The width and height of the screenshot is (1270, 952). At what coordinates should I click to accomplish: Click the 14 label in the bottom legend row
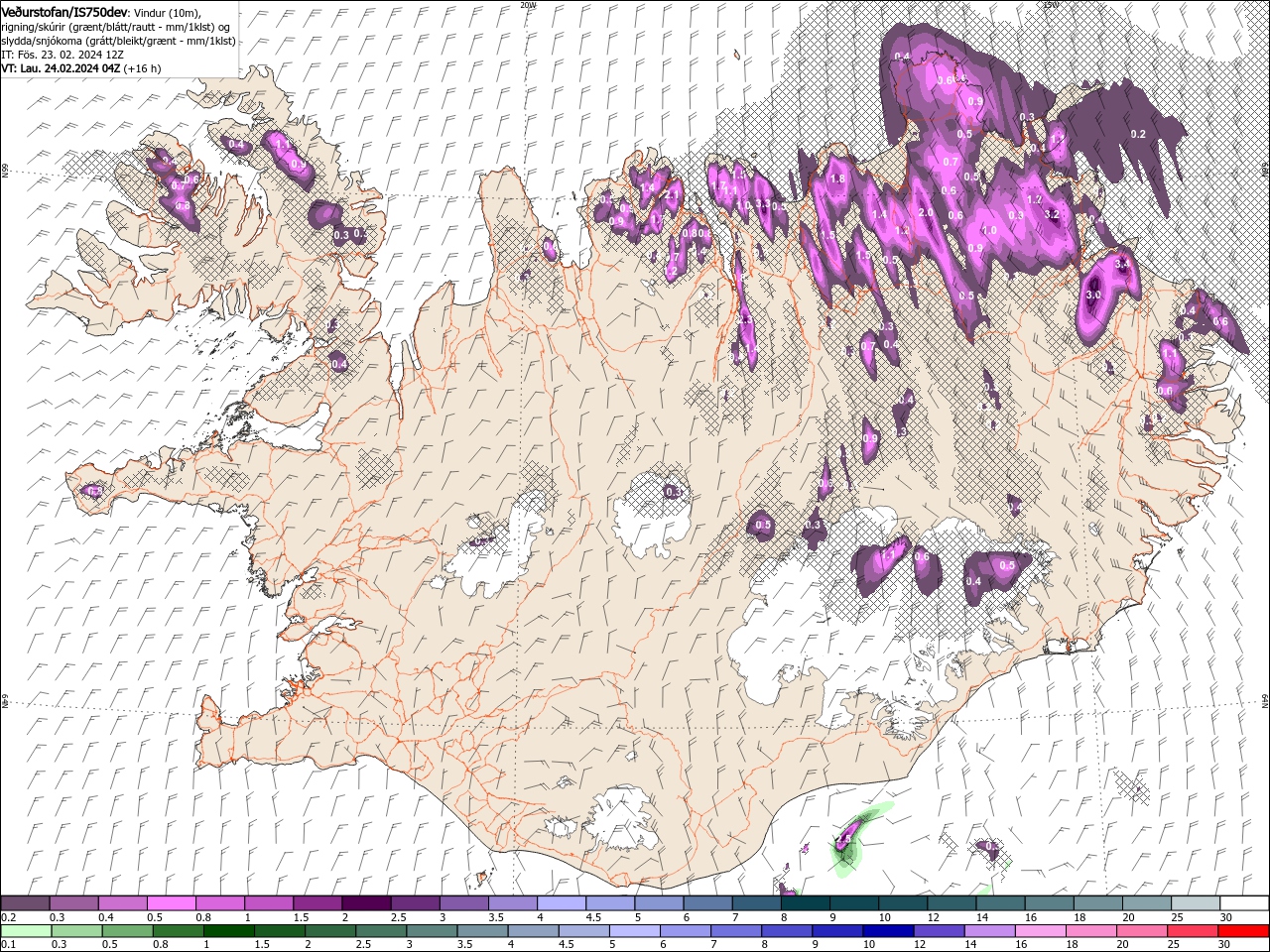pyautogui.click(x=969, y=945)
